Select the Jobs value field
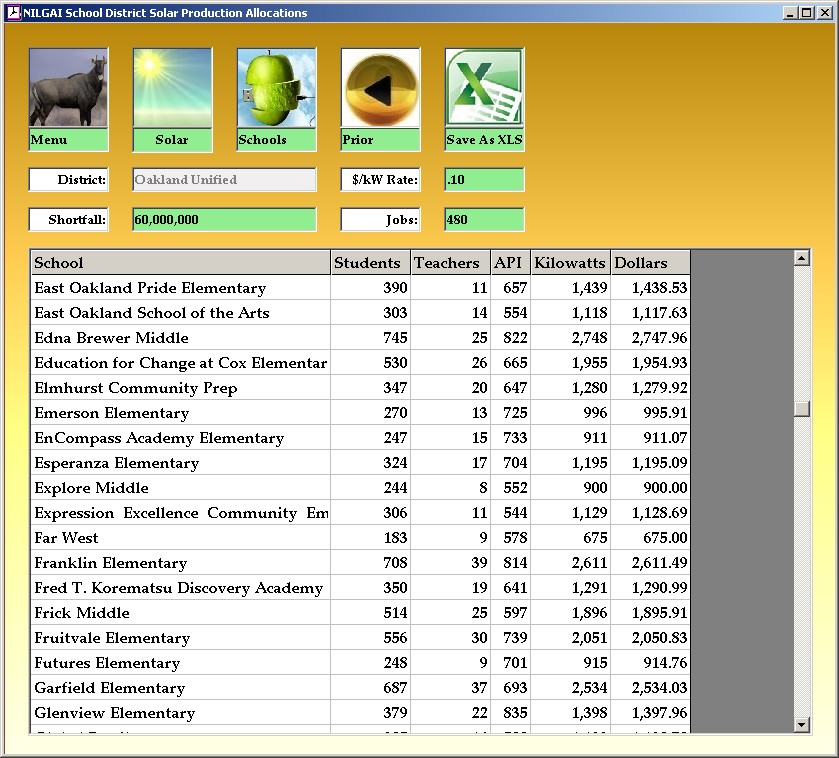This screenshot has height=758, width=839. 484,220
